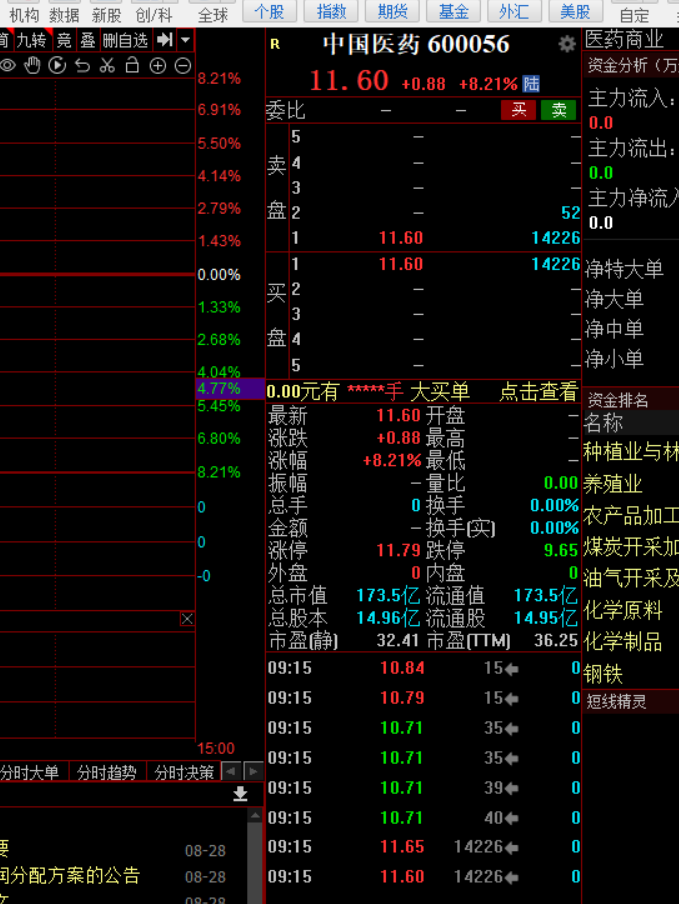The image size is (679, 904).
Task: Click the purple 4.77% axis marker
Action: [x=230, y=389]
